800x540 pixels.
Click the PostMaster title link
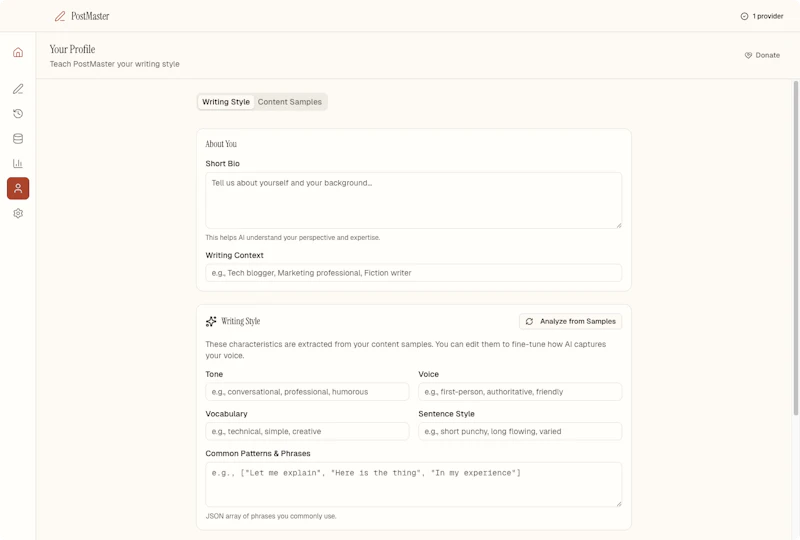(x=90, y=16)
